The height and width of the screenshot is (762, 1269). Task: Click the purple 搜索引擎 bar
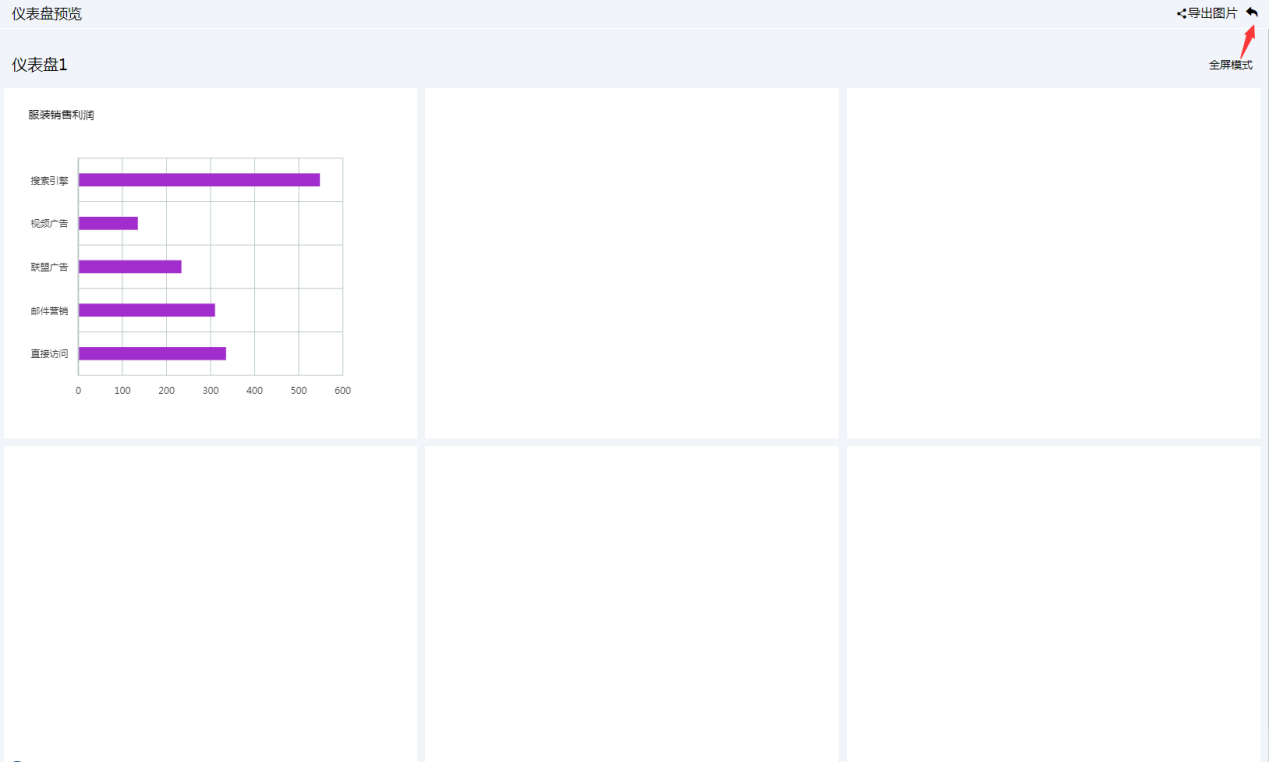[199, 180]
